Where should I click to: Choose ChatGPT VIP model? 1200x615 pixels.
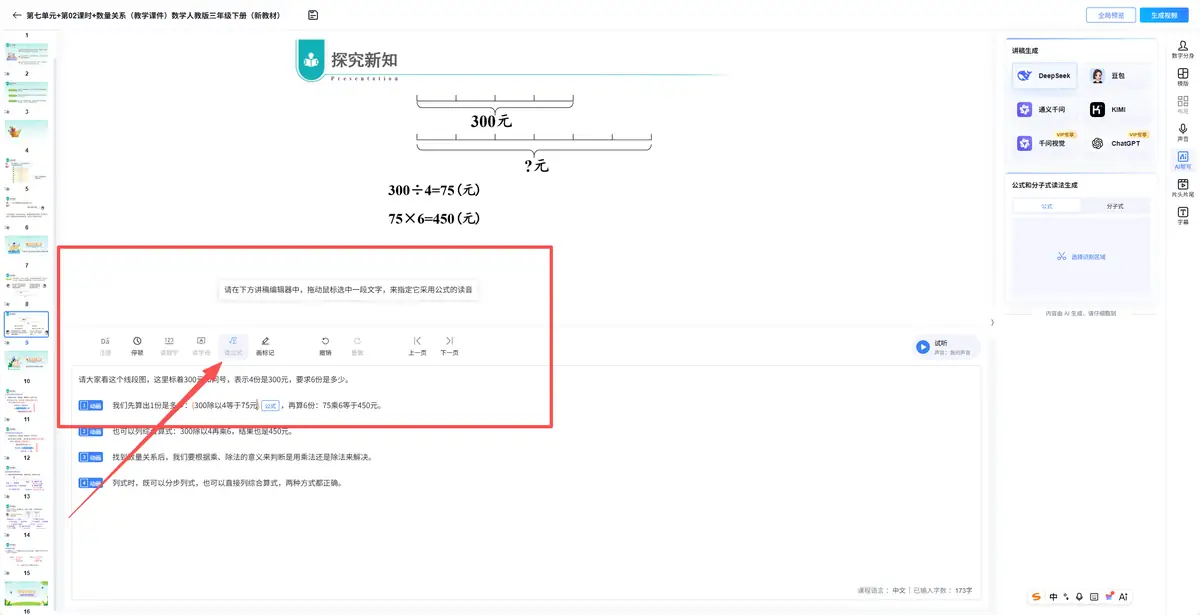point(1116,143)
